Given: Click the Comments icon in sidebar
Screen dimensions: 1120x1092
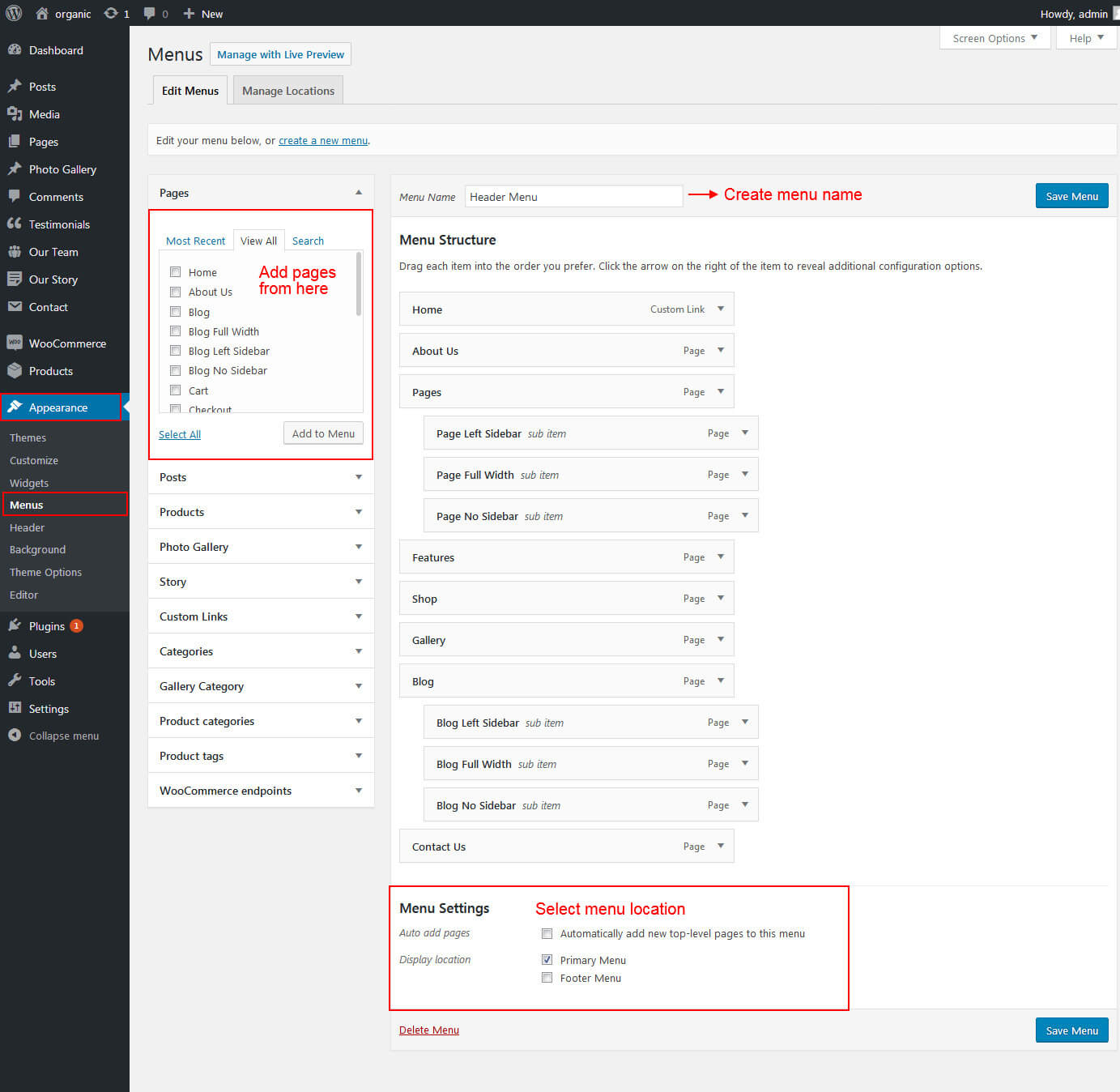Looking at the screenshot, I should (15, 196).
